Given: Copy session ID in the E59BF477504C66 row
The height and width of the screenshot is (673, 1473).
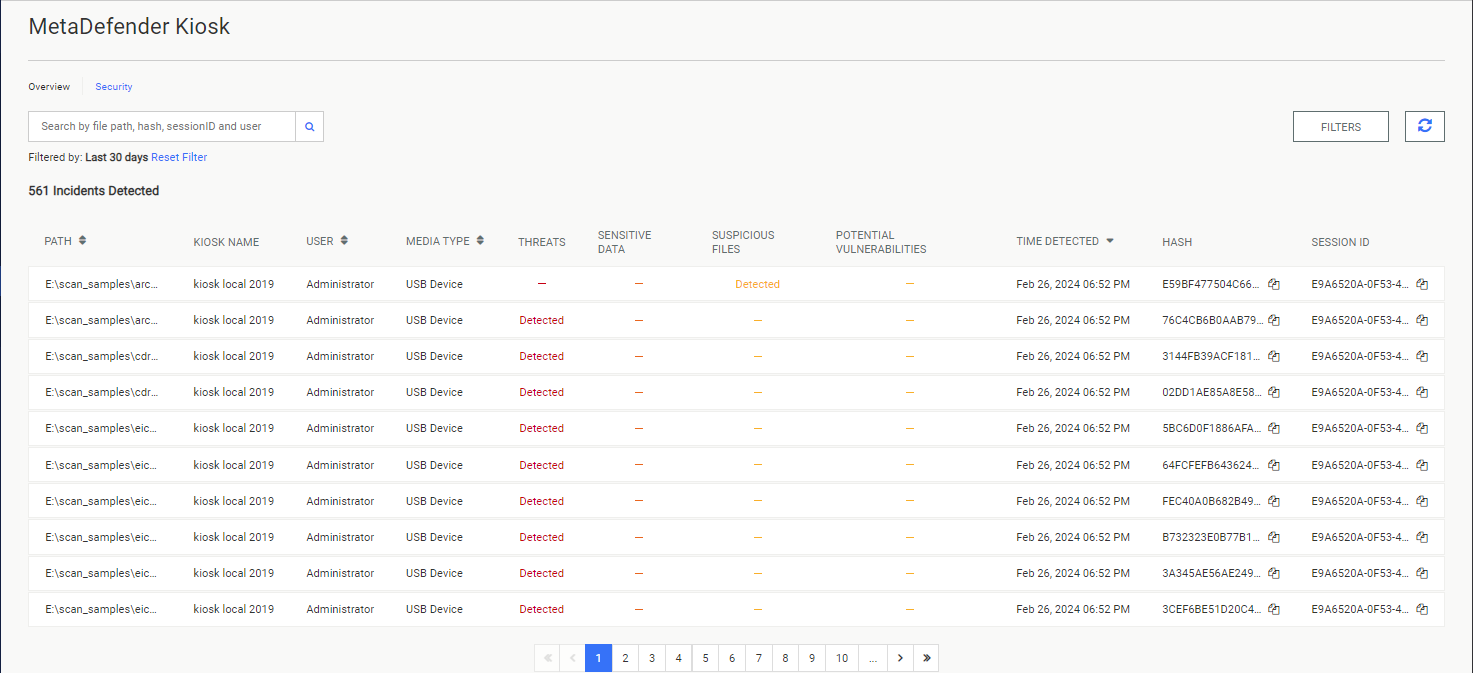Looking at the screenshot, I should coord(1422,284).
